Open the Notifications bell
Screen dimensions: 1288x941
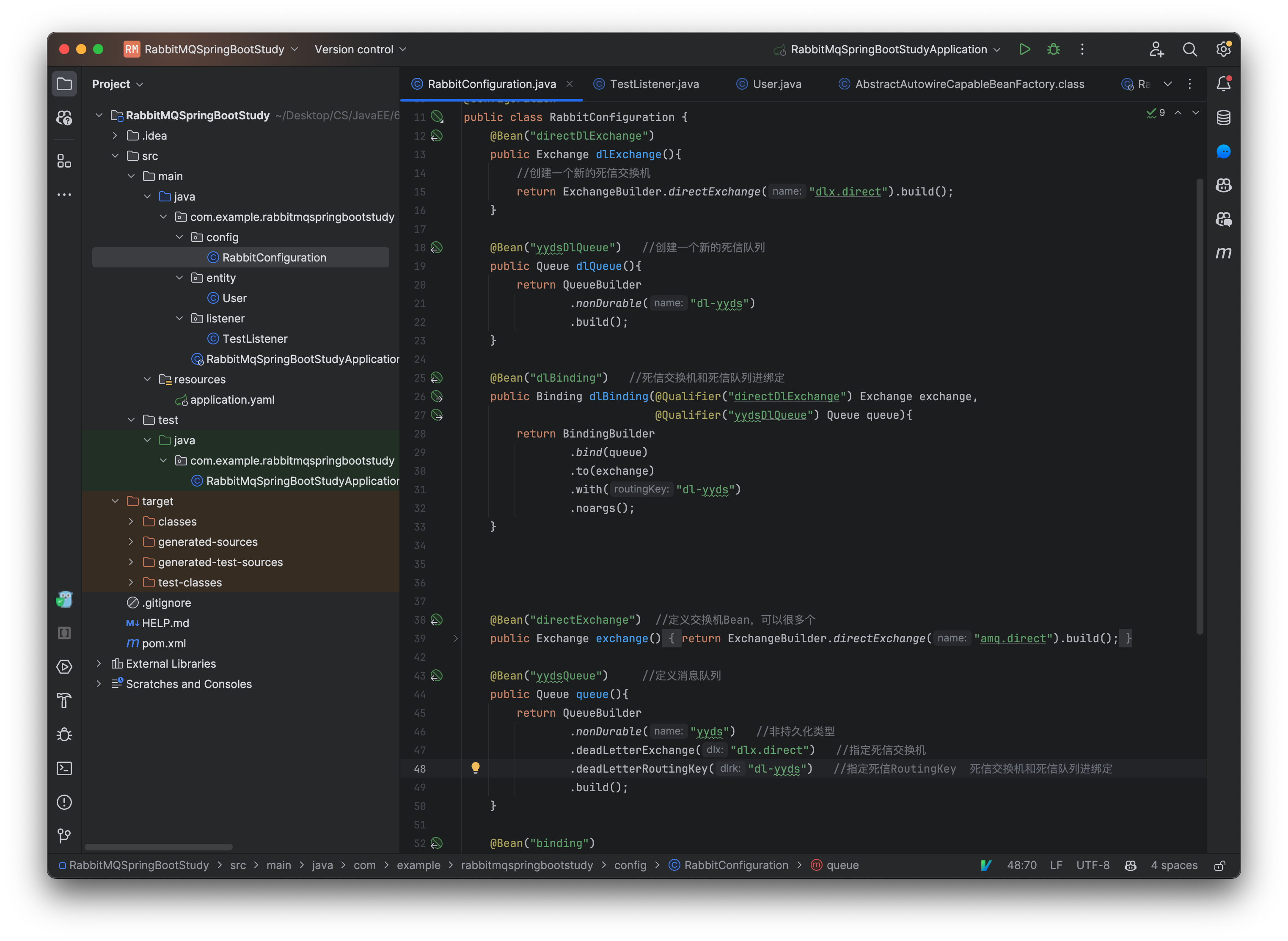1223,84
